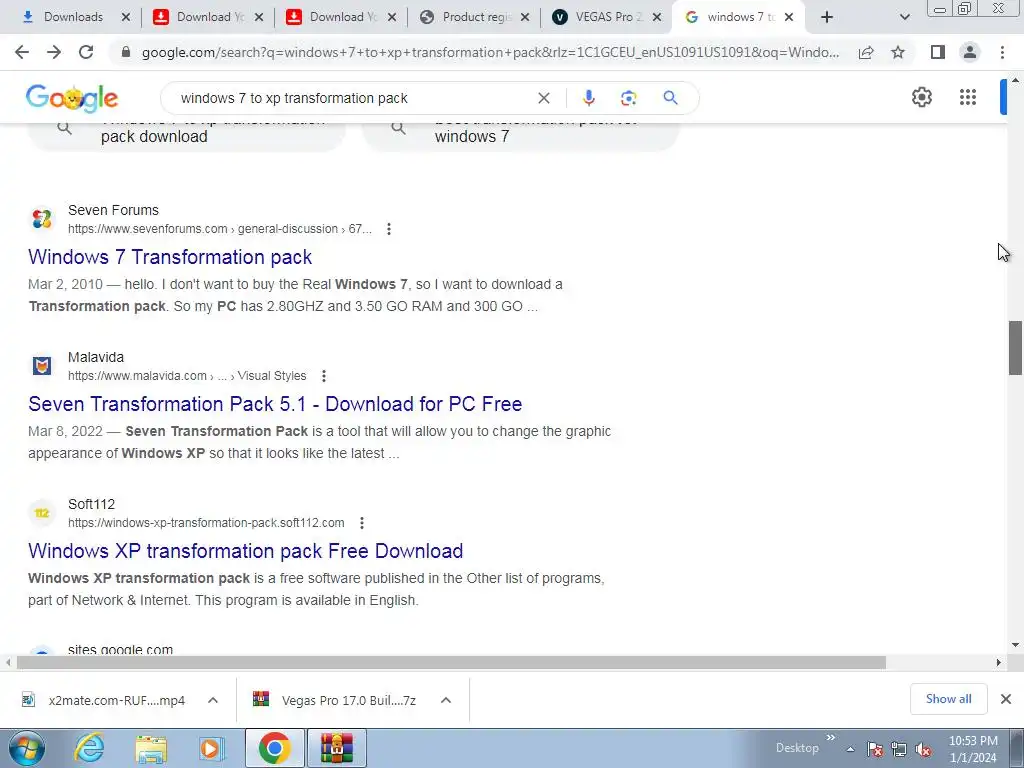Click the Malavida site name
The width and height of the screenshot is (1024, 768).
(x=96, y=357)
